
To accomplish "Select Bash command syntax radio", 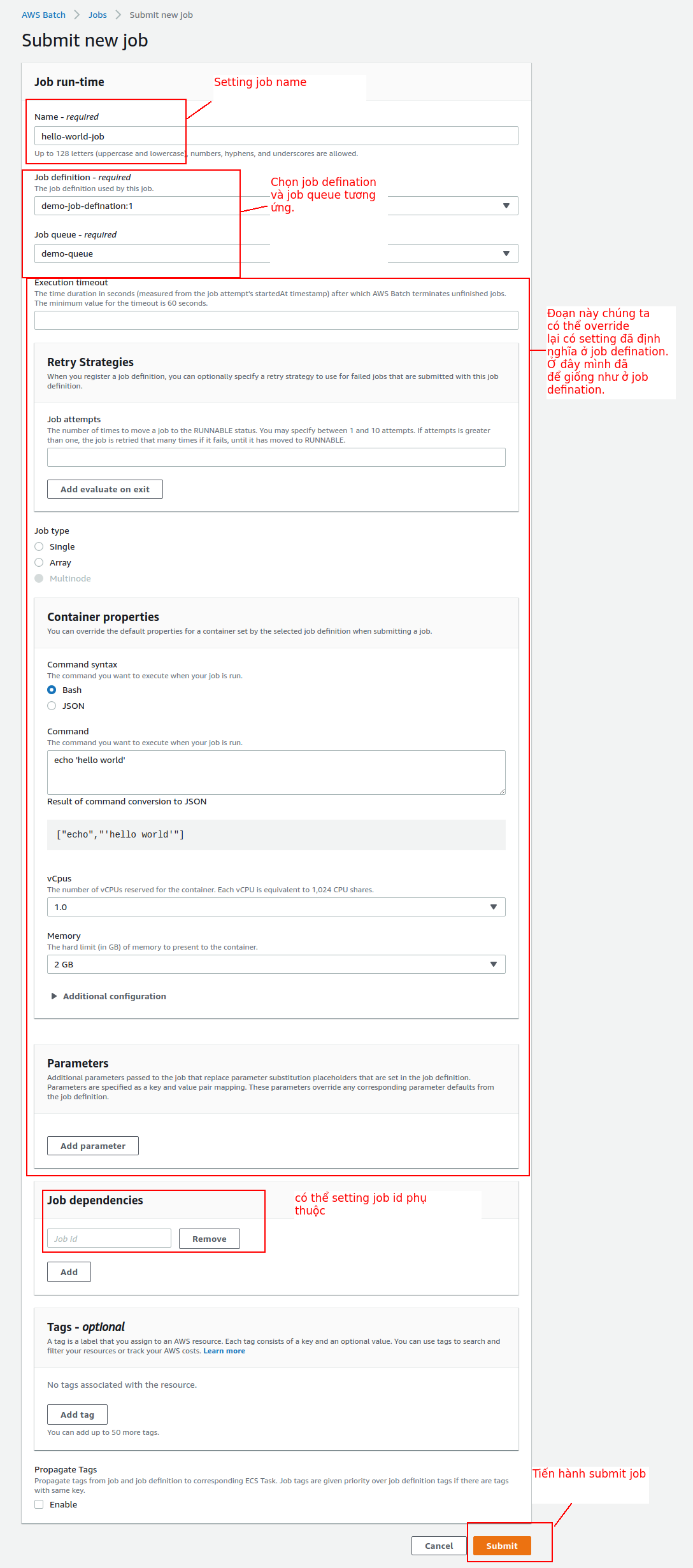I will [x=52, y=690].
